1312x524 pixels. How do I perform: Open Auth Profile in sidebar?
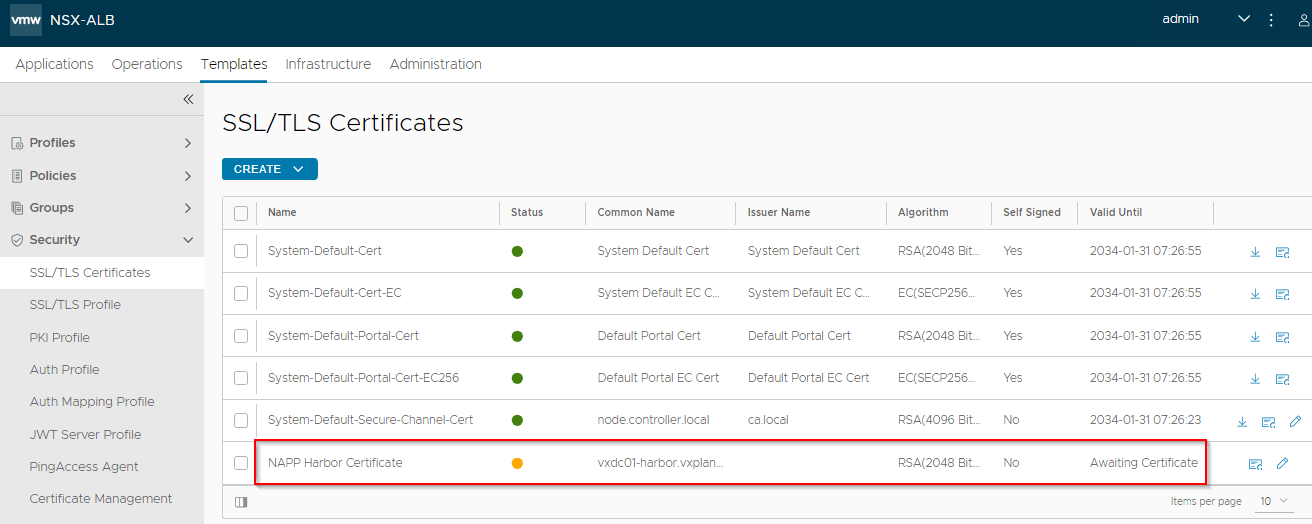[101, 369]
